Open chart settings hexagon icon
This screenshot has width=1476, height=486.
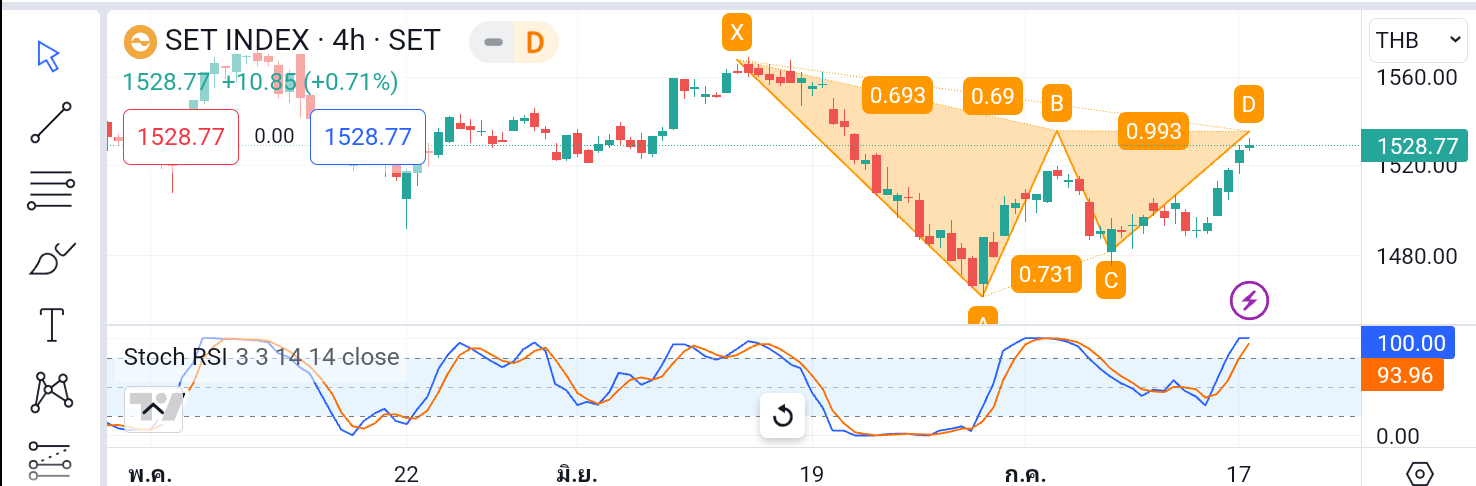[x=1420, y=473]
